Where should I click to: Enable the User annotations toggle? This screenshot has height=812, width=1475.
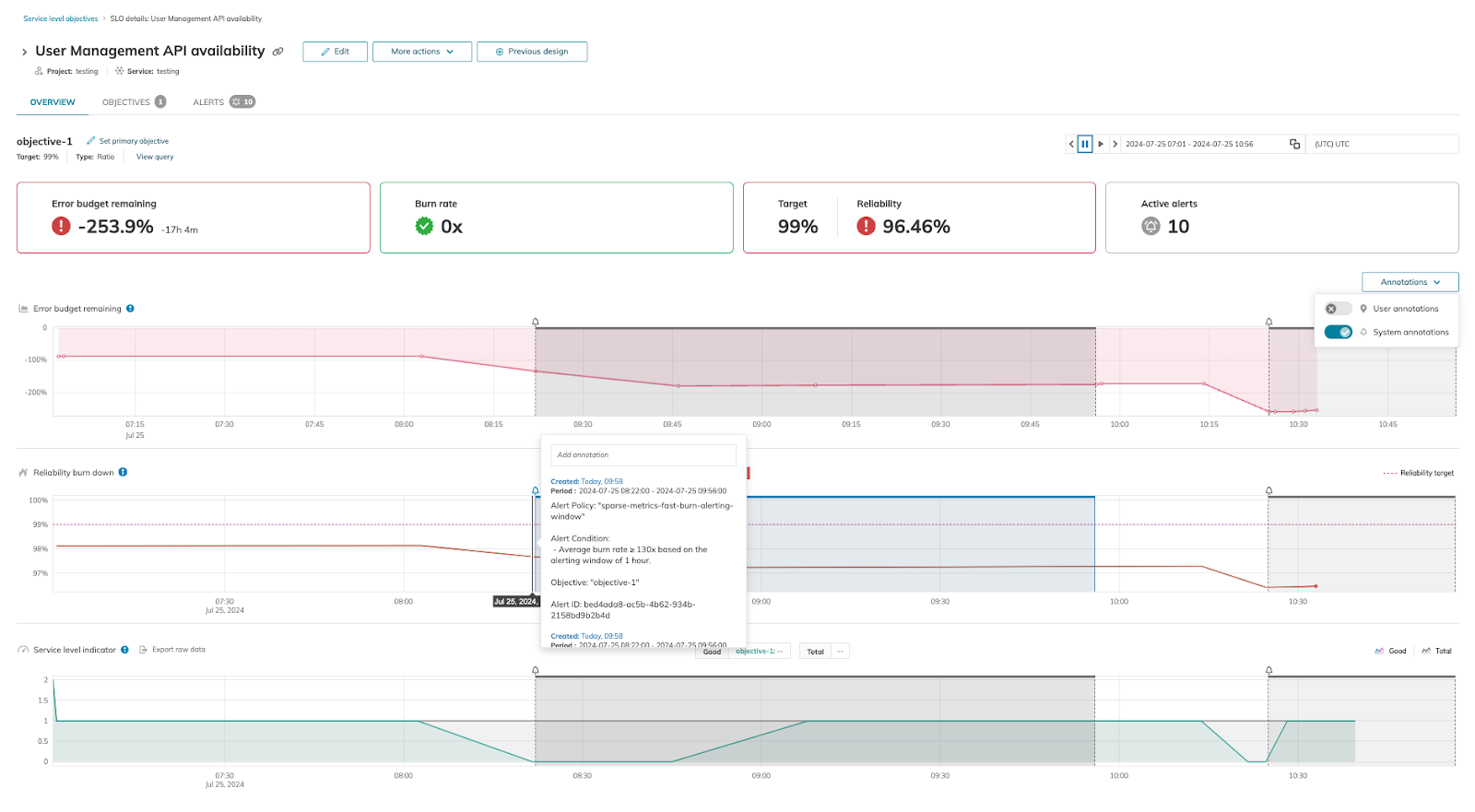tap(1338, 309)
